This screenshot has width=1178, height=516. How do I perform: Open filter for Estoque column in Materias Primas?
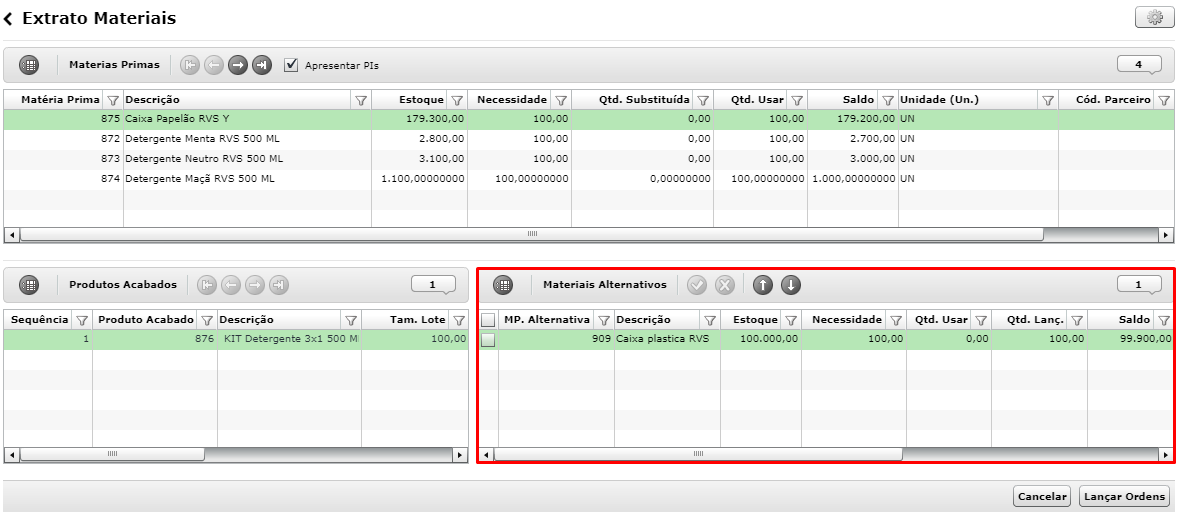[x=456, y=100]
